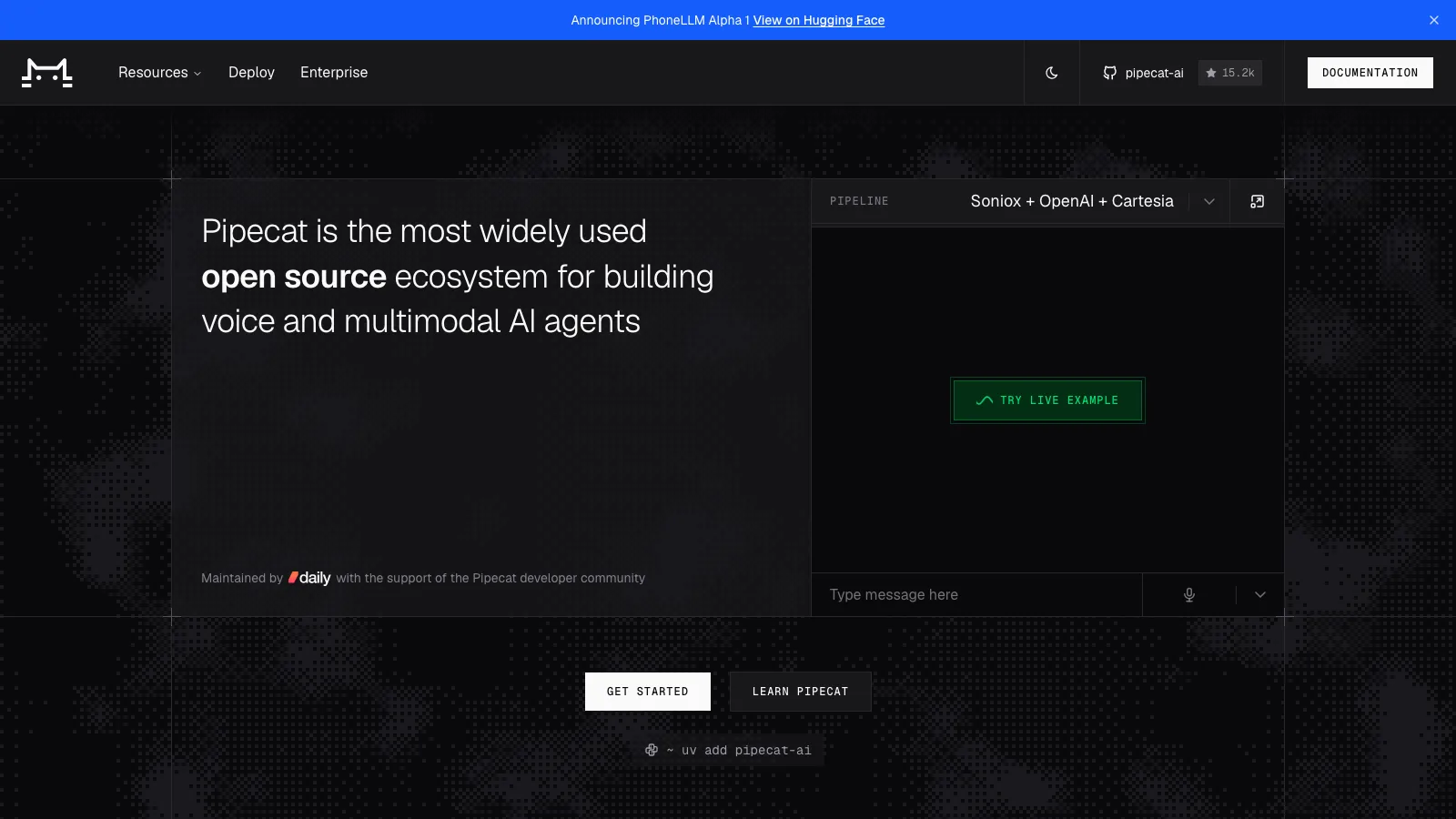
Task: Open the pipeline selection dropdown chevron
Action: [x=1209, y=201]
